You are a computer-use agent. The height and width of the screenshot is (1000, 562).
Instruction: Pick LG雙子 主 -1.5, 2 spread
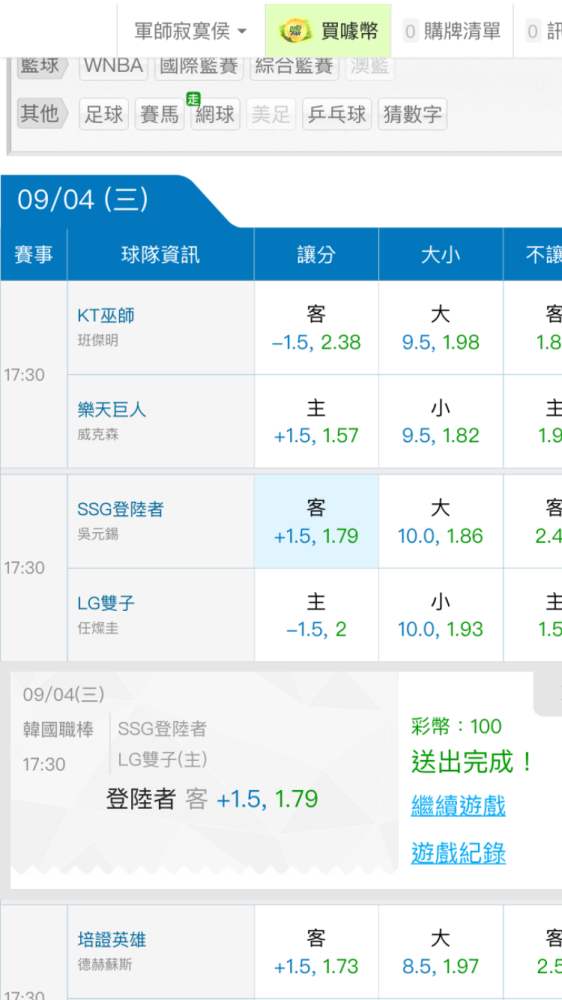pos(316,615)
